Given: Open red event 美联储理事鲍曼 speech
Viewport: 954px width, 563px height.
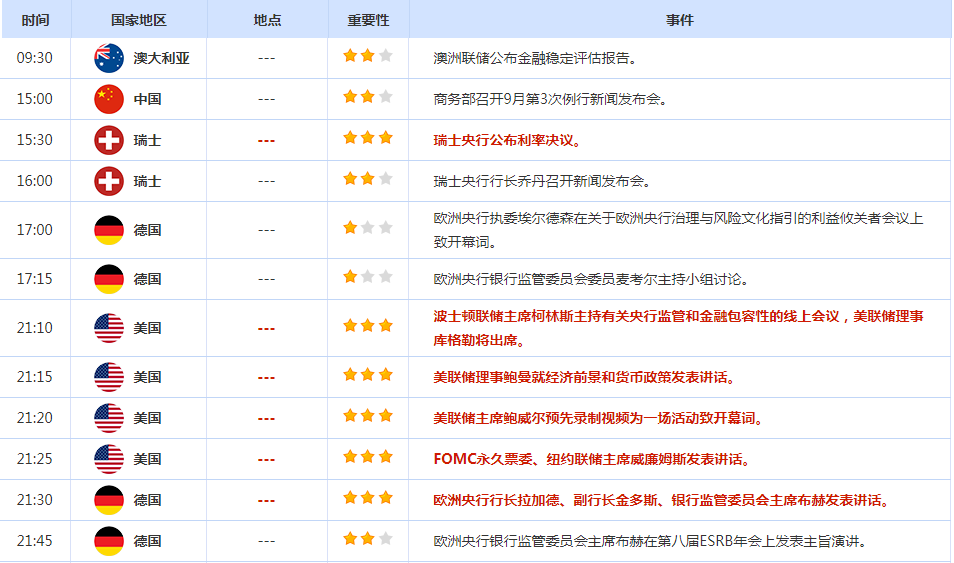Looking at the screenshot, I should pos(585,377).
